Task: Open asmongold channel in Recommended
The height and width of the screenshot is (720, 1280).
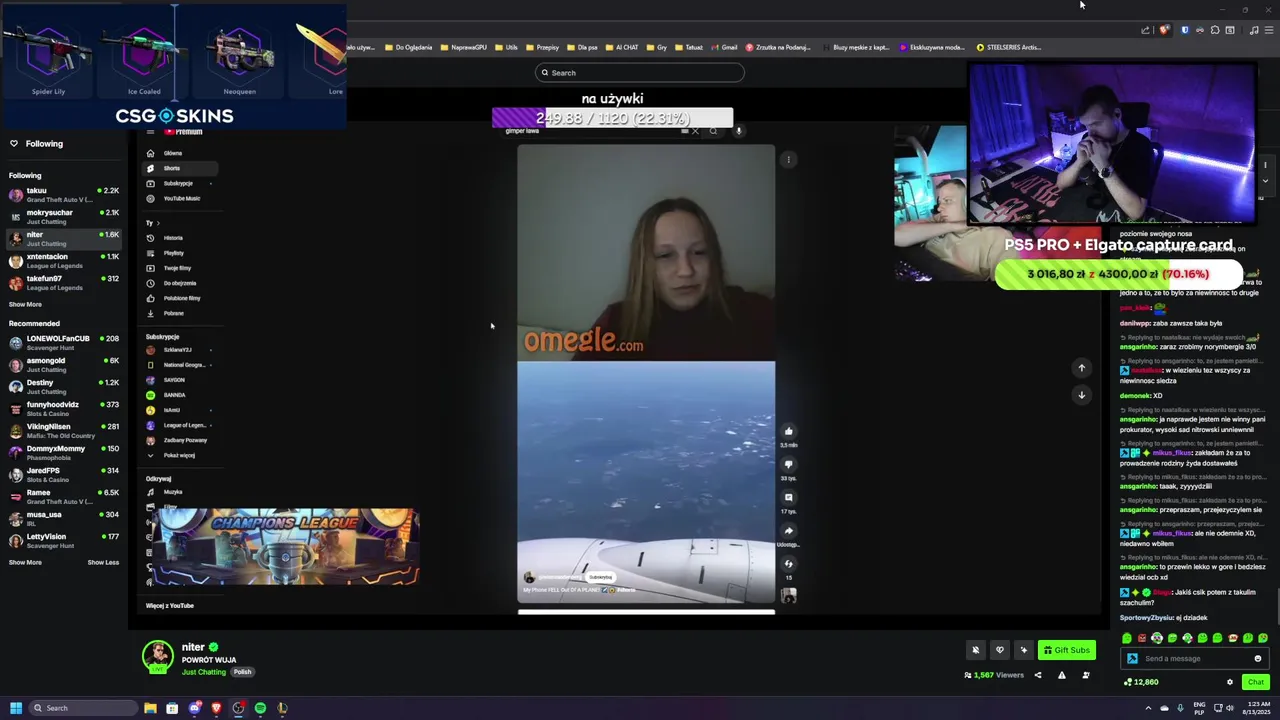Action: click(x=64, y=364)
